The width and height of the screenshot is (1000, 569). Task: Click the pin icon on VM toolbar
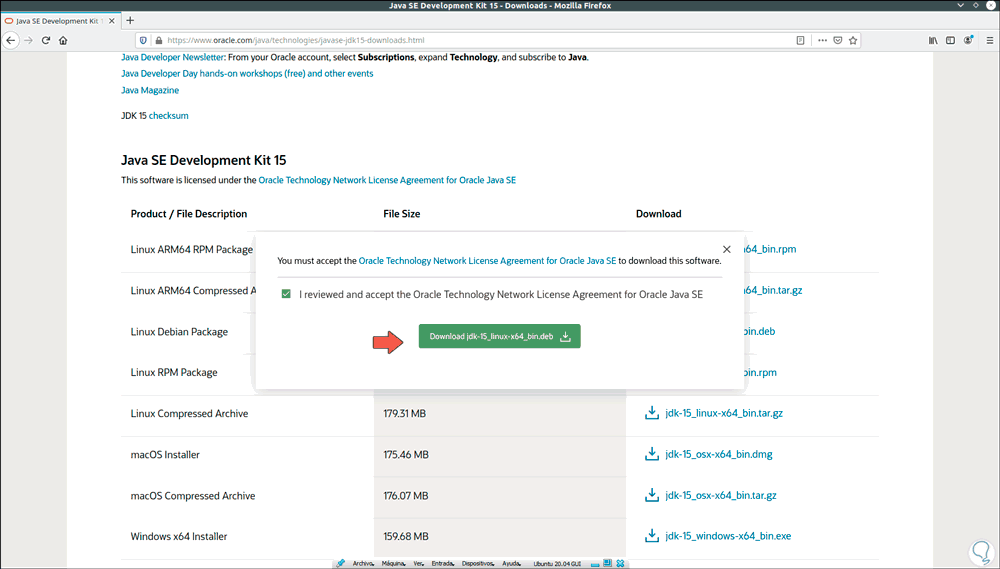341,563
